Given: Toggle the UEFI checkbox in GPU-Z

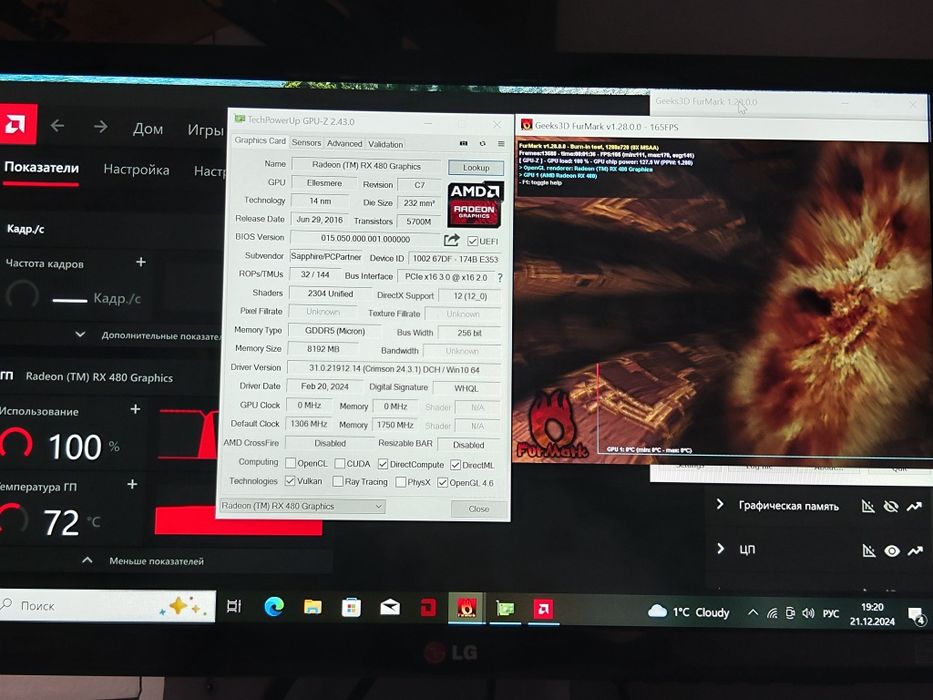Looking at the screenshot, I should 472,241.
